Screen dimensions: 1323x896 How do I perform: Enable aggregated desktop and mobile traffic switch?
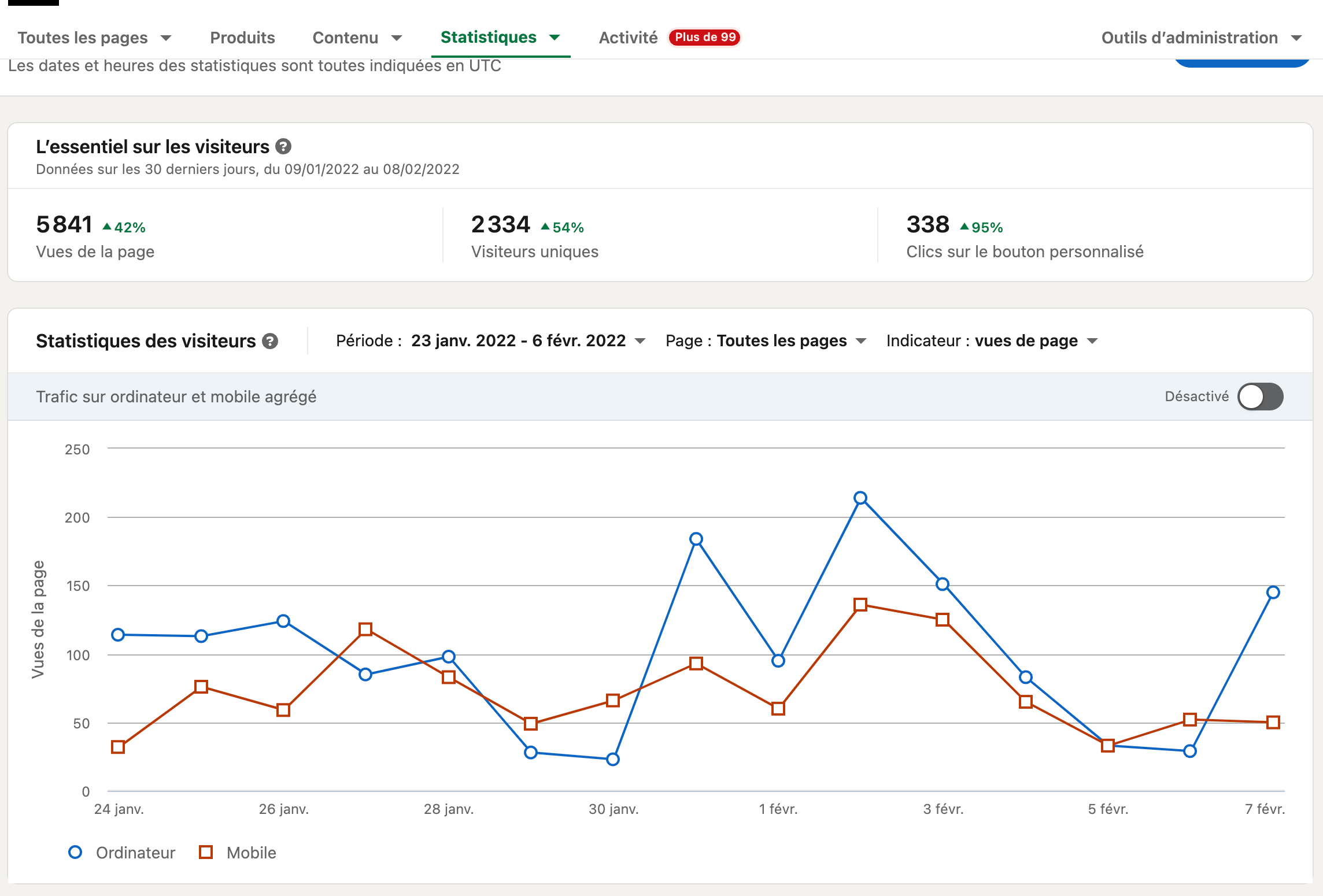click(1261, 397)
